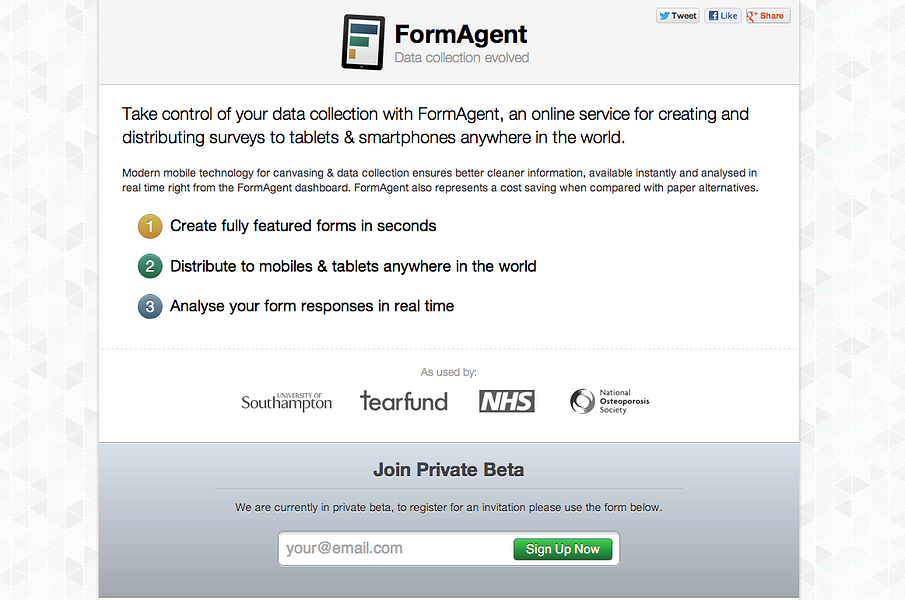Share FormAgent on Google+

[x=766, y=15]
